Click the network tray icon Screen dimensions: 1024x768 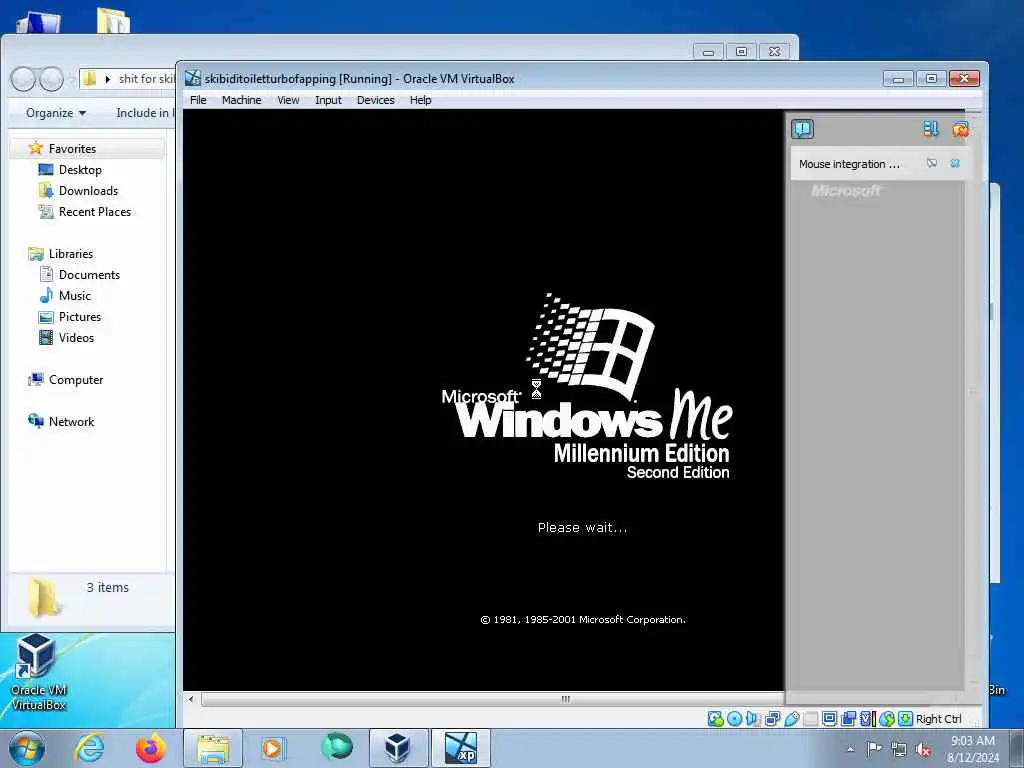(899, 749)
